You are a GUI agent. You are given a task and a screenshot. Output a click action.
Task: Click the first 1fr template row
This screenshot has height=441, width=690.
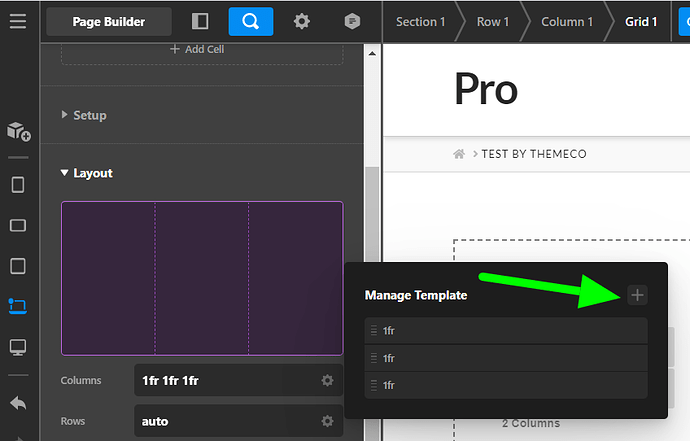pos(505,331)
